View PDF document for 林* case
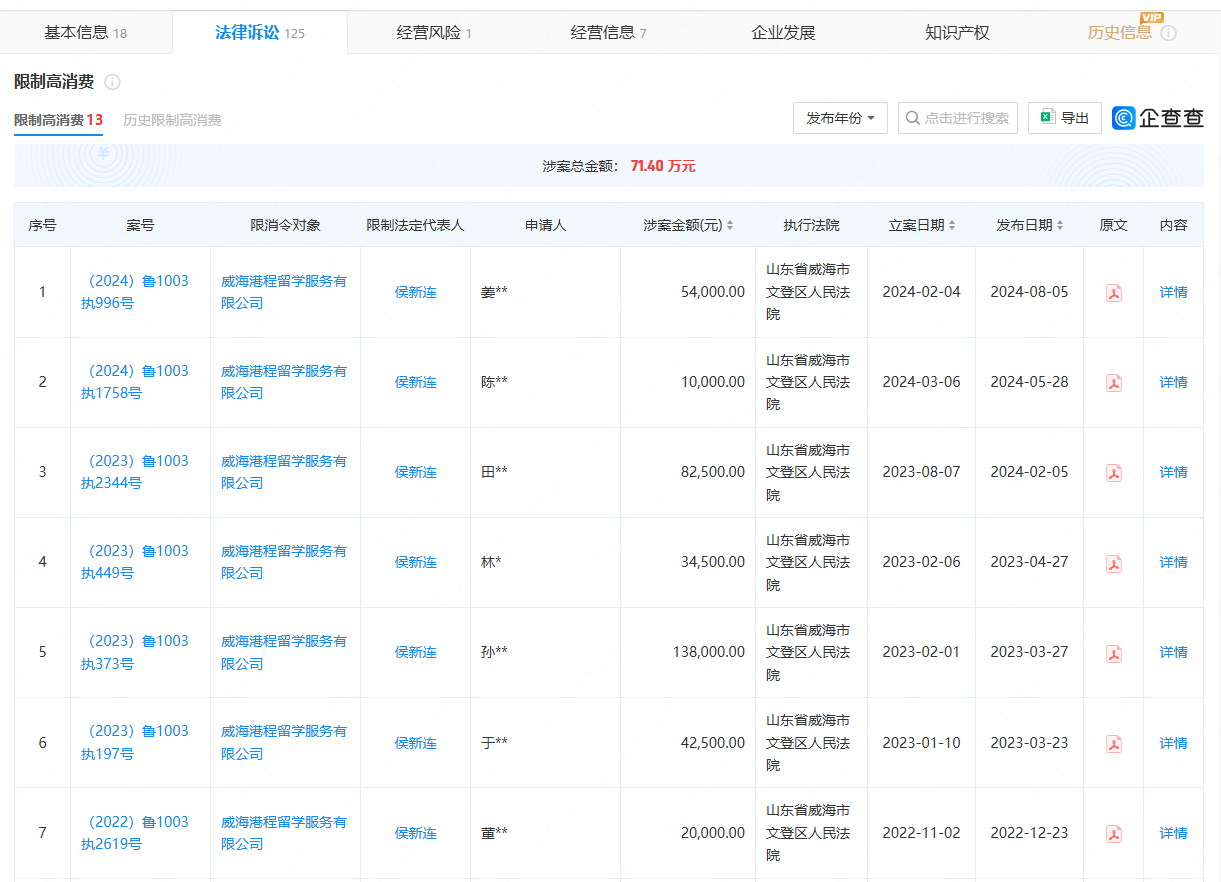 tap(1113, 563)
